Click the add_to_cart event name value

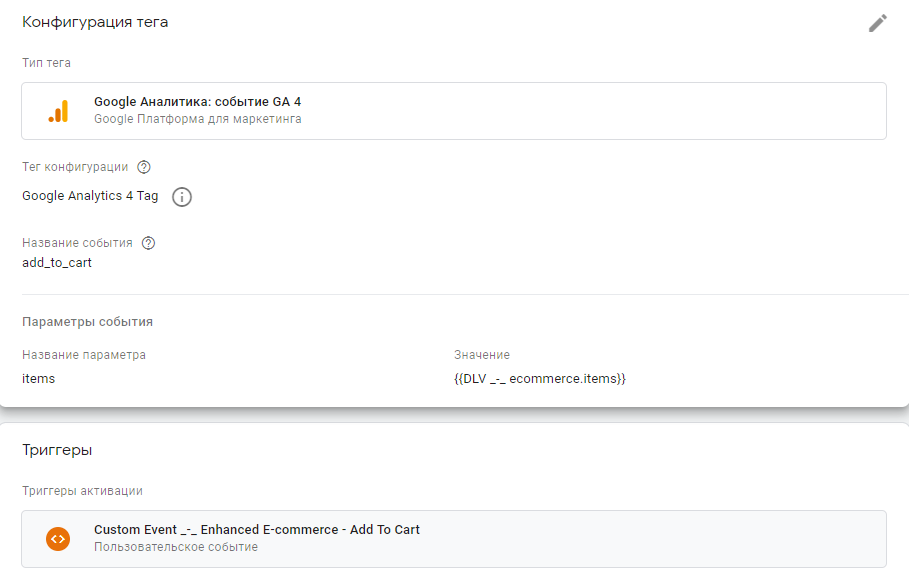point(57,263)
